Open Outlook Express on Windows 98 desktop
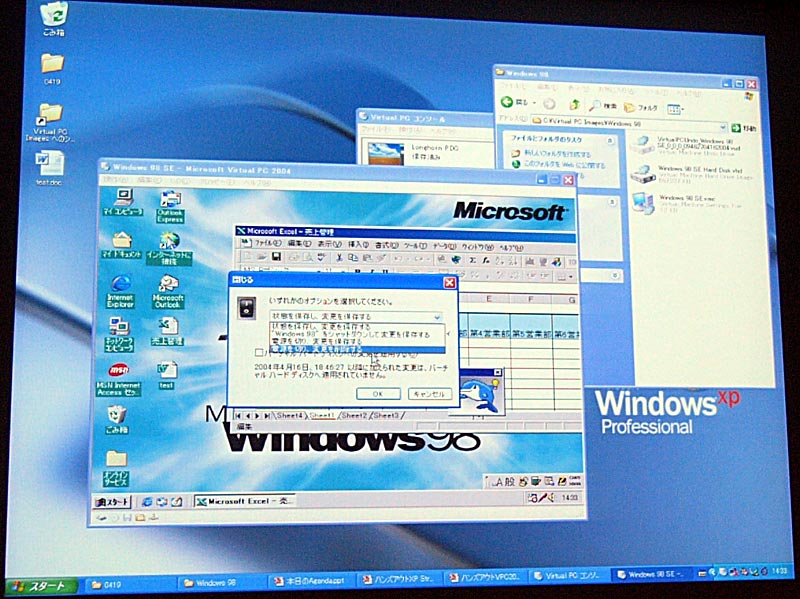 pos(170,206)
